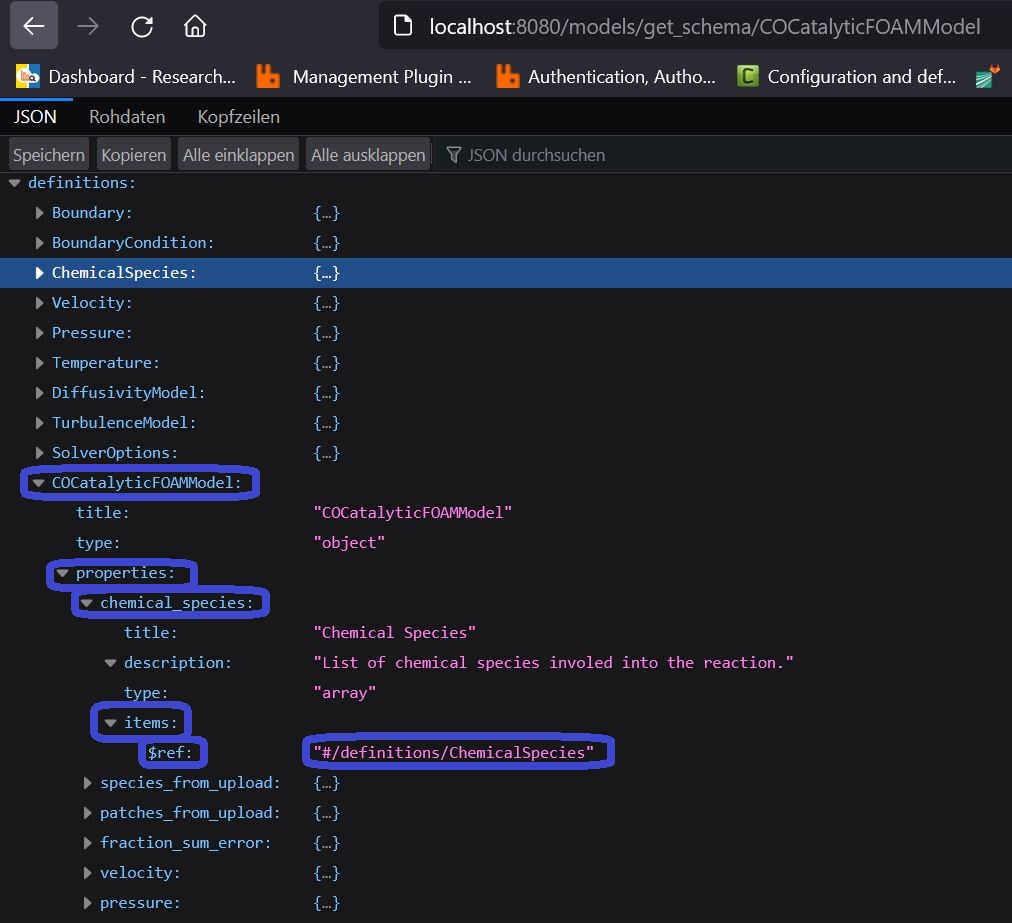1012x923 pixels.
Task: Open the Dashboard - Research bookmark
Action: click(126, 77)
